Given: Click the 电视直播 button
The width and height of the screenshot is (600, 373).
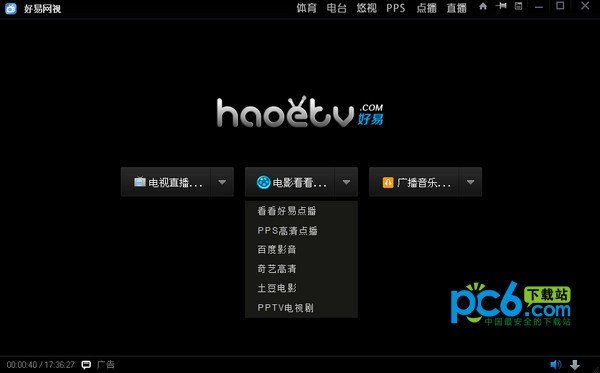Looking at the screenshot, I should (x=166, y=182).
